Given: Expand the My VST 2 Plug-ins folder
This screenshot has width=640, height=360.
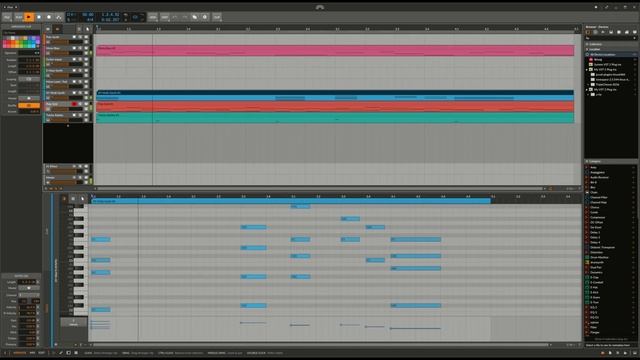Looking at the screenshot, I should (x=587, y=70).
